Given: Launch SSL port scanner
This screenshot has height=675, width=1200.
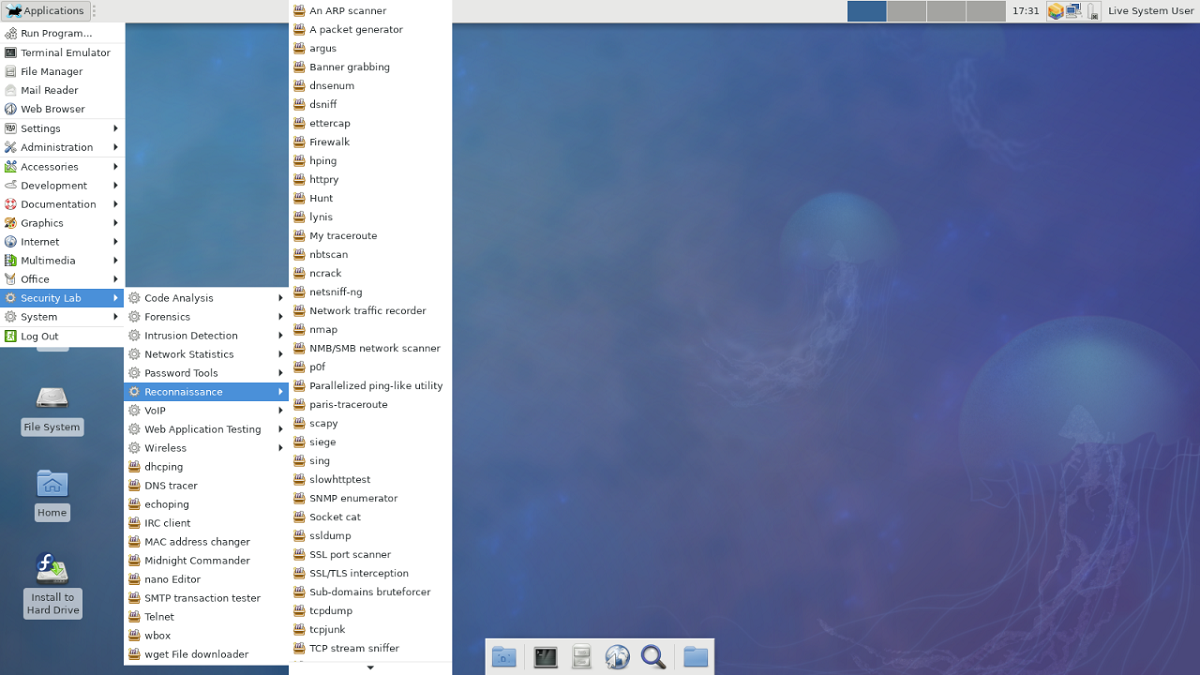Looking at the screenshot, I should 370,555.
